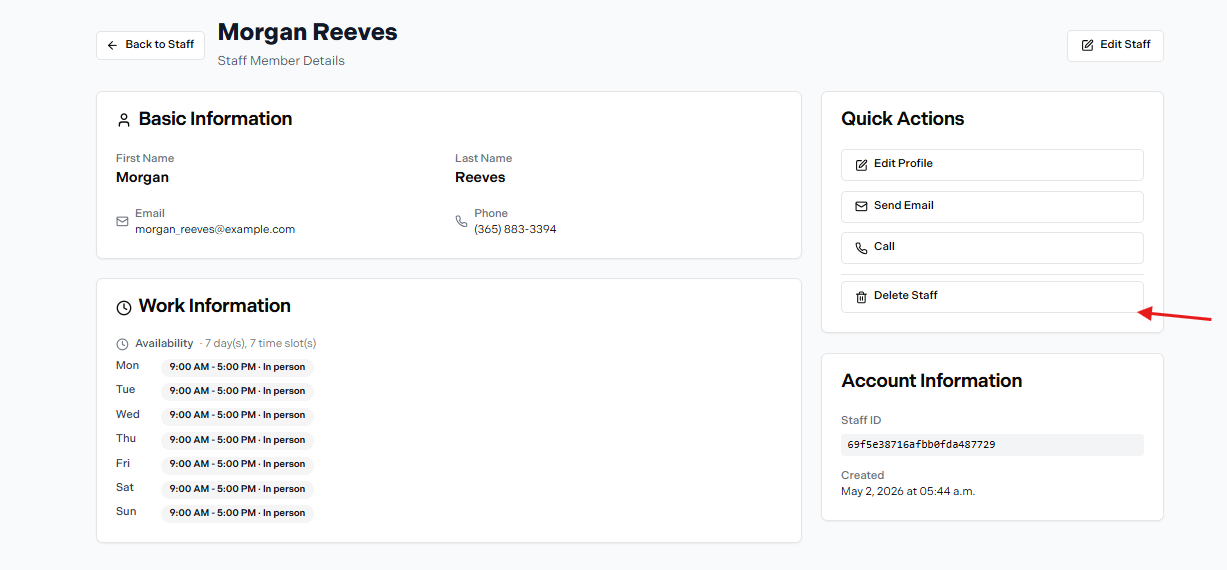Click the Morgan Reeves page title
Screen dimensions: 1227x570
point(307,32)
